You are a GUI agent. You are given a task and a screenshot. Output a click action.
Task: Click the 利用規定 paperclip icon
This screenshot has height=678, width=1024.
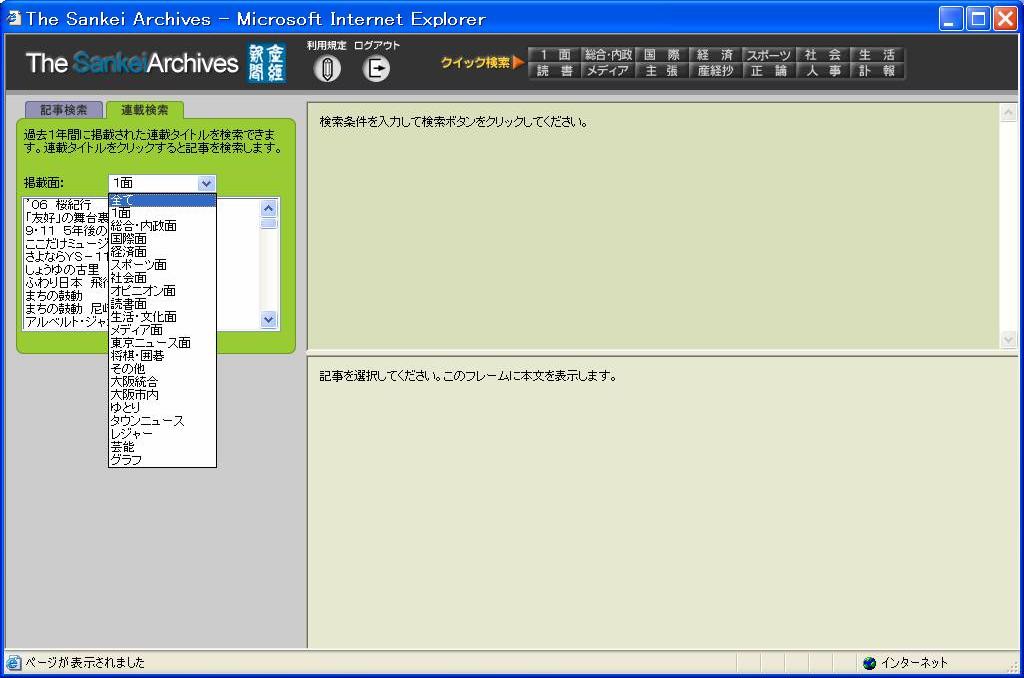pos(327,68)
